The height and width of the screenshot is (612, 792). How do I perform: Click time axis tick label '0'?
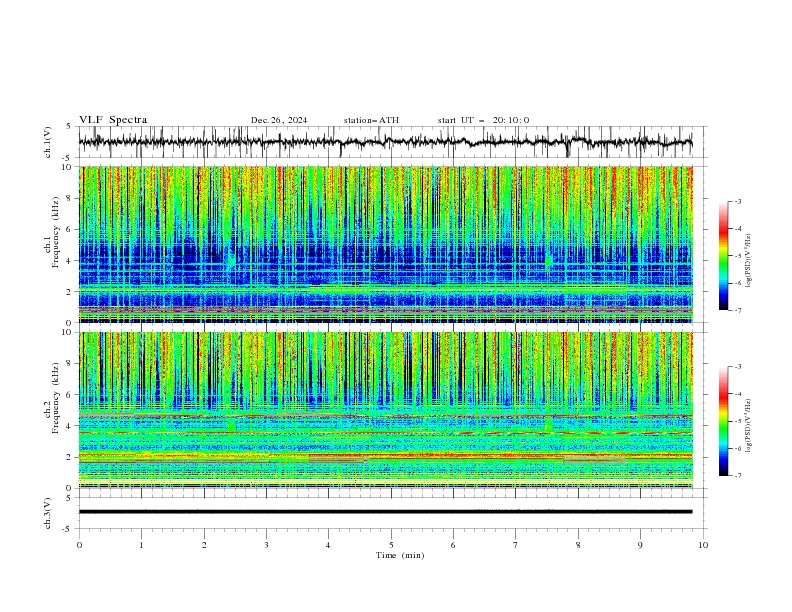click(79, 545)
